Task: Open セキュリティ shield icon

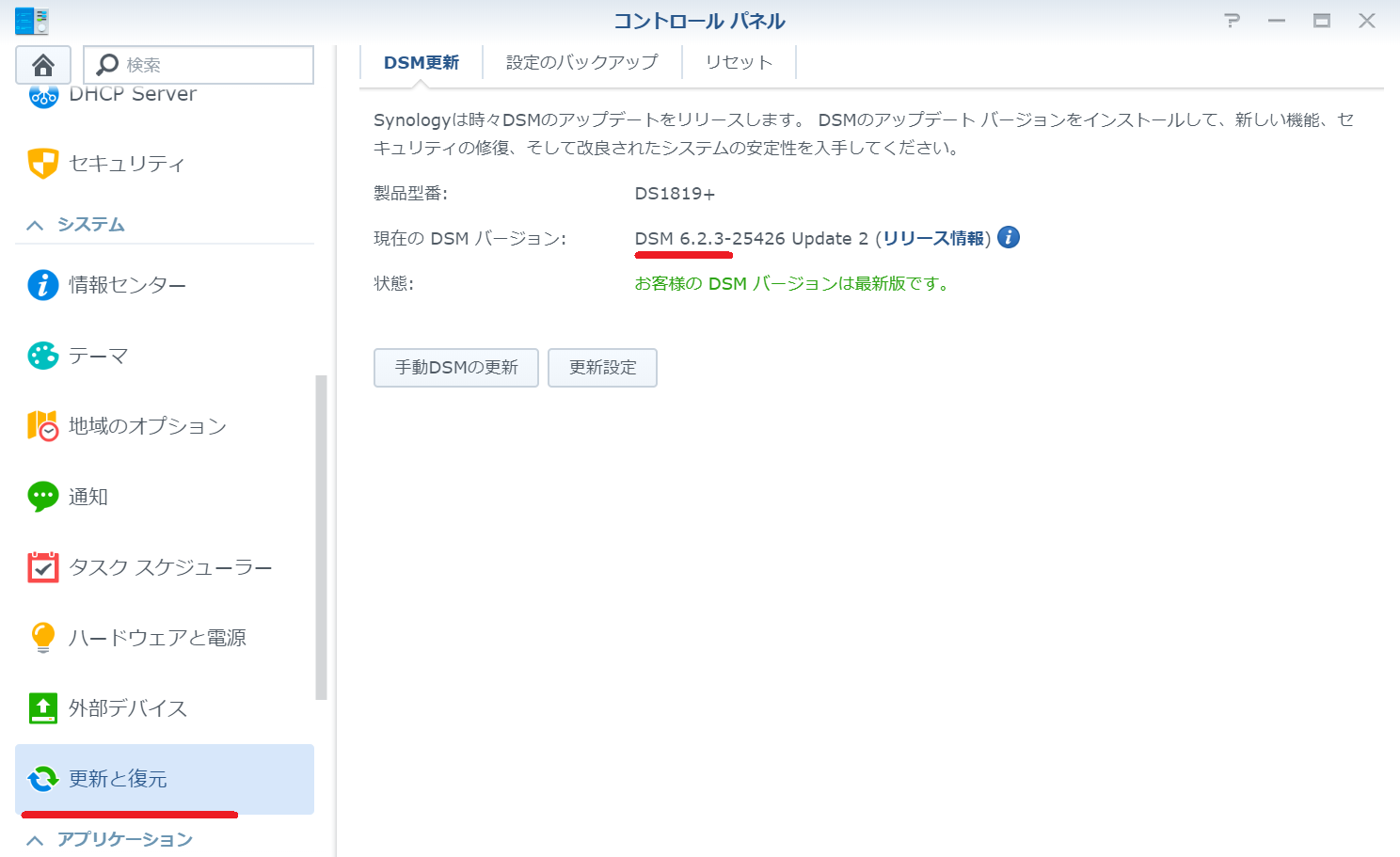Action: pyautogui.click(x=43, y=164)
